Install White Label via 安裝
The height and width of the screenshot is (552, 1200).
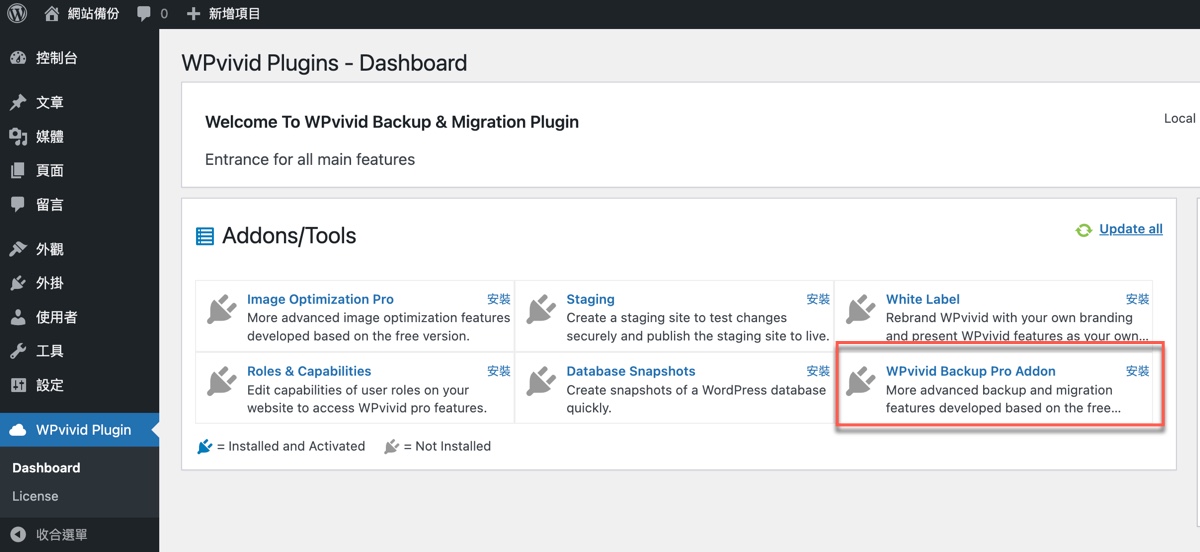point(1138,299)
